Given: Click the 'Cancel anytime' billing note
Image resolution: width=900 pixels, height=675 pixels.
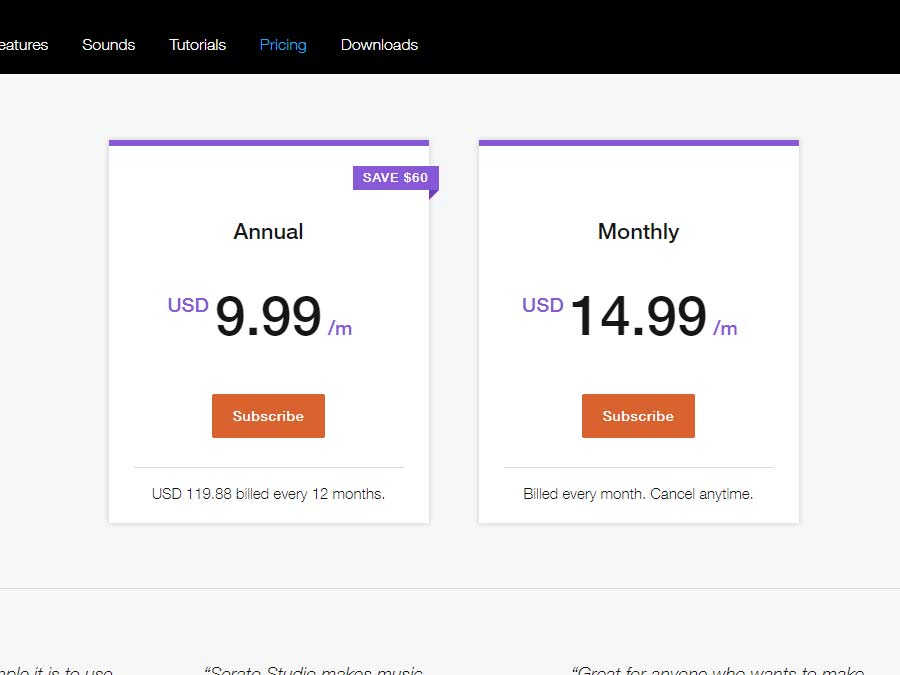Looking at the screenshot, I should (638, 494).
